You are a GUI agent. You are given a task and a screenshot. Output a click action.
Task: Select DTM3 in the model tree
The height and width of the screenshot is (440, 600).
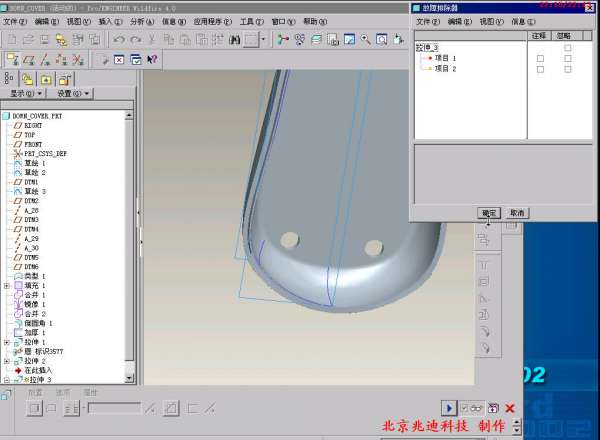click(x=31, y=220)
